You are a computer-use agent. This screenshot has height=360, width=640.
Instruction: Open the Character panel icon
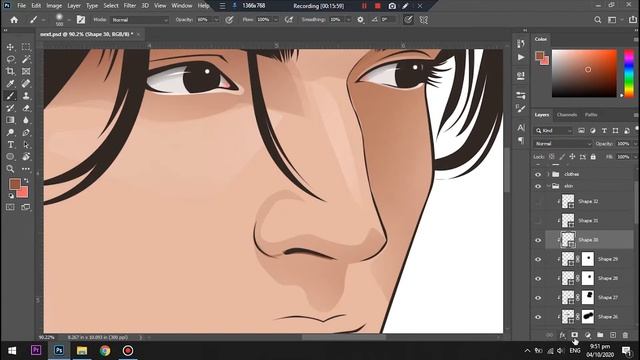(x=521, y=128)
